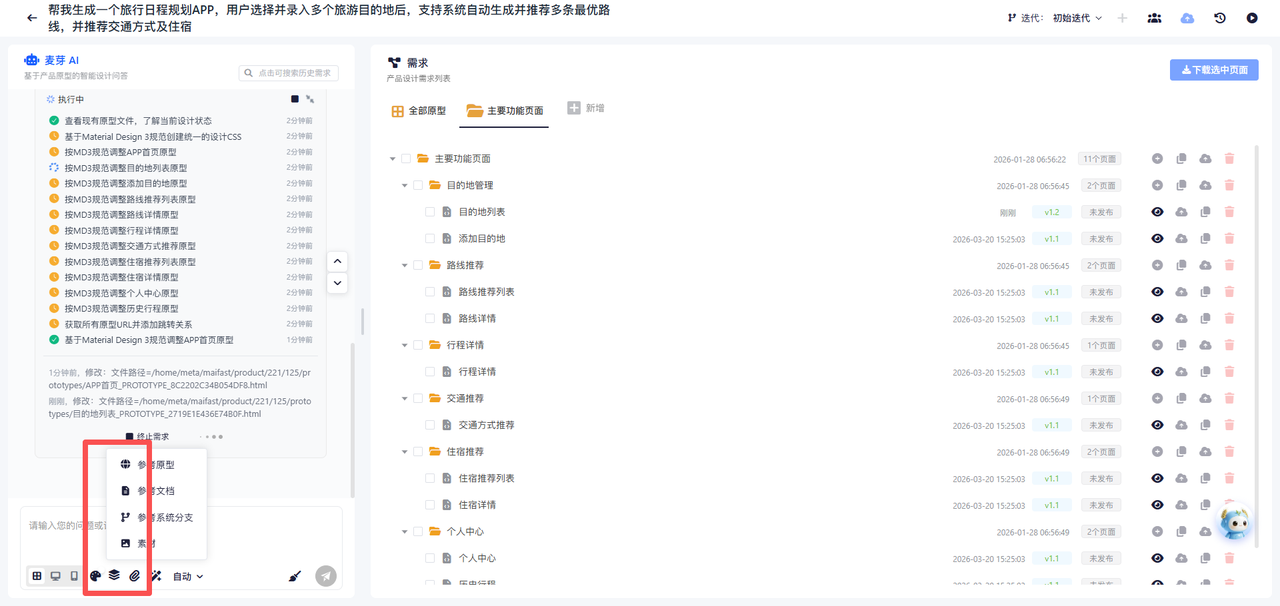Viewport: 1280px width, 606px height.
Task: Clear chat with the broom icon
Action: pyautogui.click(x=294, y=576)
